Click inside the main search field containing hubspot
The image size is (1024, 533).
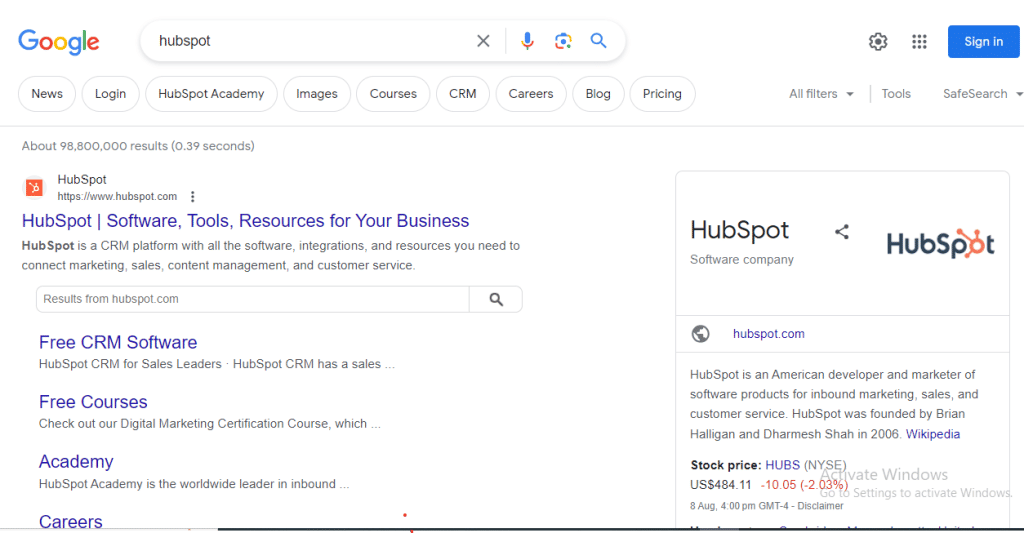[x=313, y=41]
